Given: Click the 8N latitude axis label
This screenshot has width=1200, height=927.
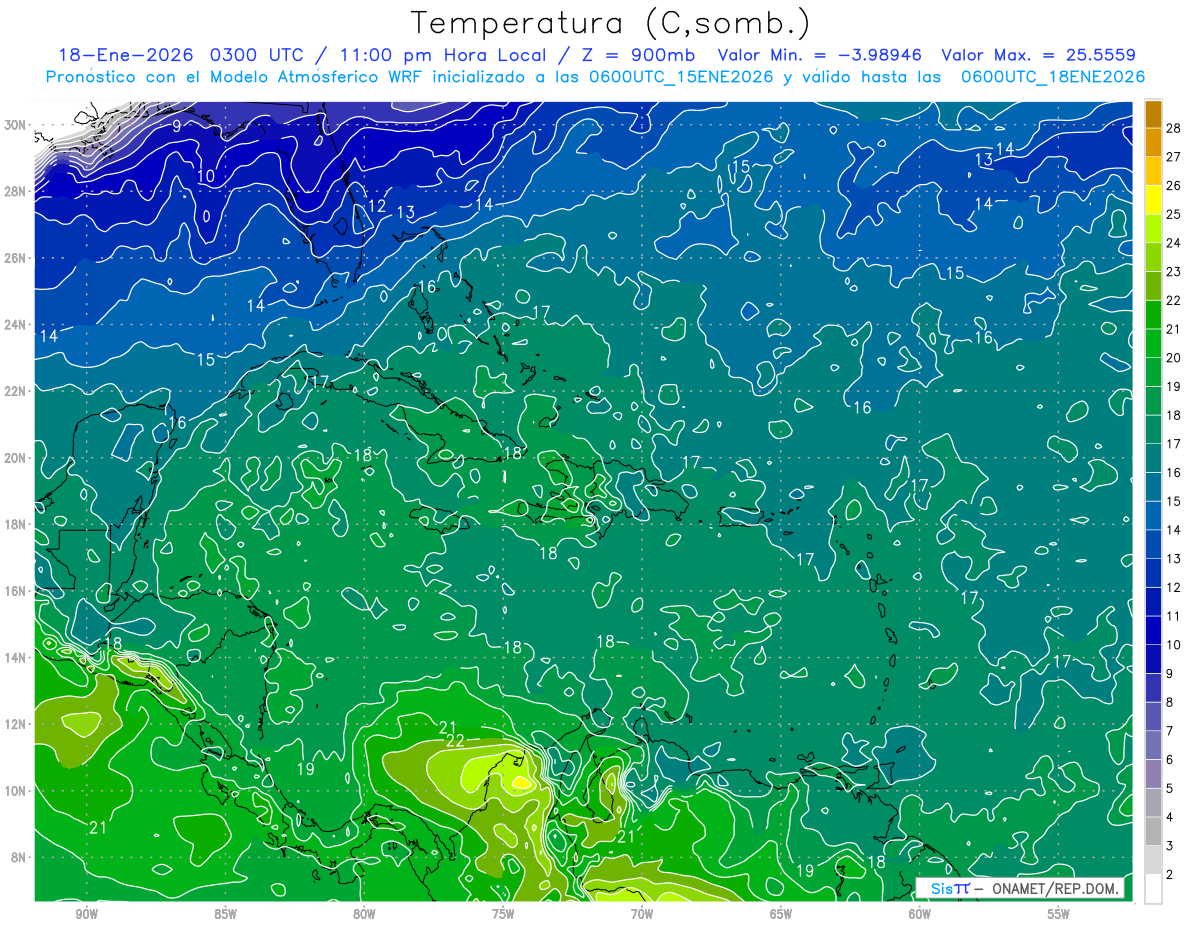Looking at the screenshot, I should click(x=20, y=857).
